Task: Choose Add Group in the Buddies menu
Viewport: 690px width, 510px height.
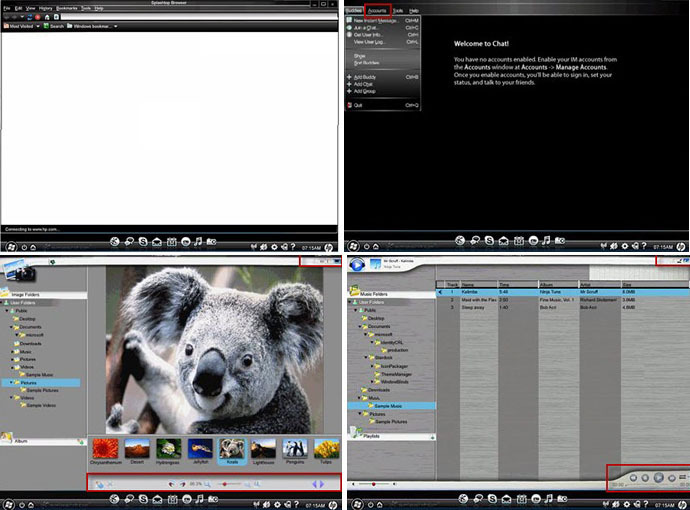Action: 382,91
